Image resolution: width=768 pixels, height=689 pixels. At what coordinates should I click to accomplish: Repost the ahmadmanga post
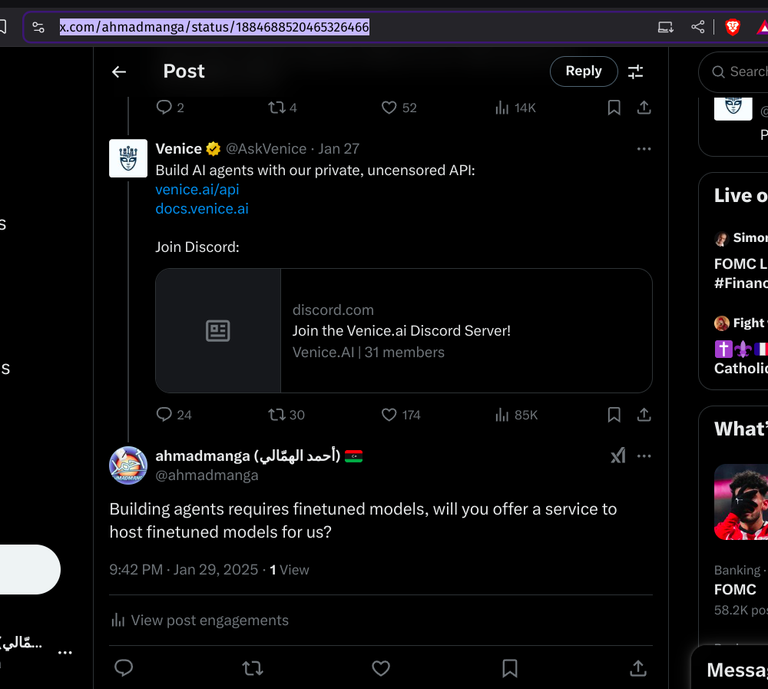pos(253,668)
